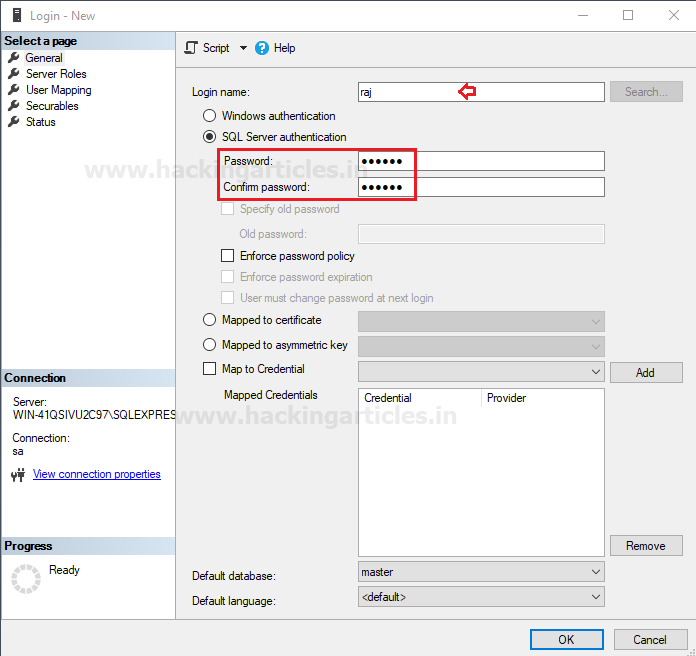This screenshot has width=696, height=656.
Task: Open the General page
Action: point(44,58)
